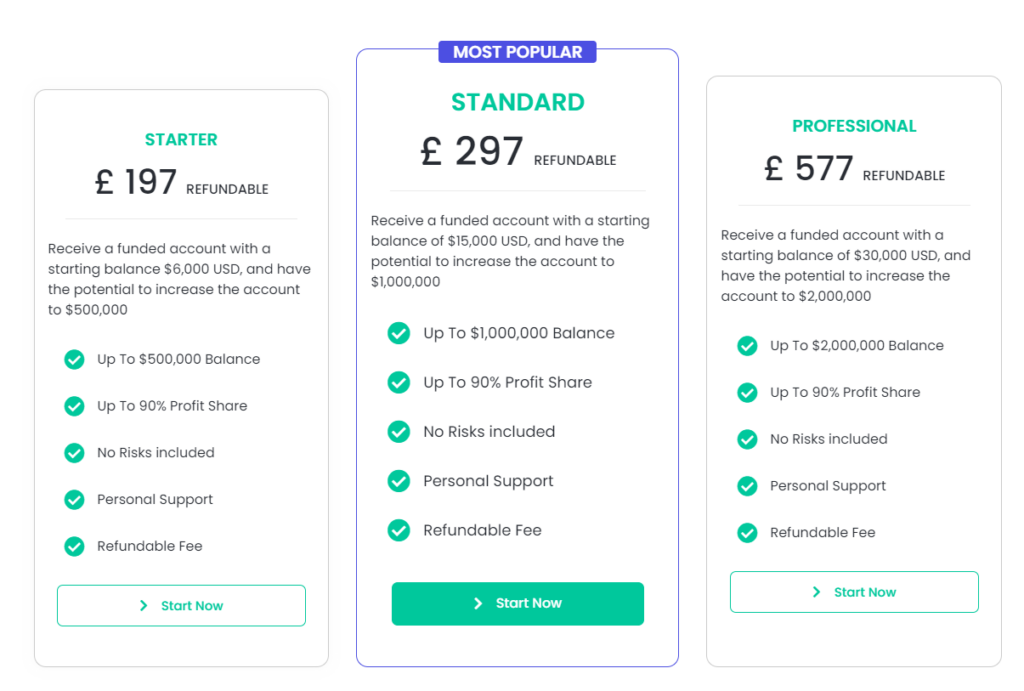Select the STANDARD plan heading
This screenshot has height=691, width=1024.
click(x=517, y=102)
